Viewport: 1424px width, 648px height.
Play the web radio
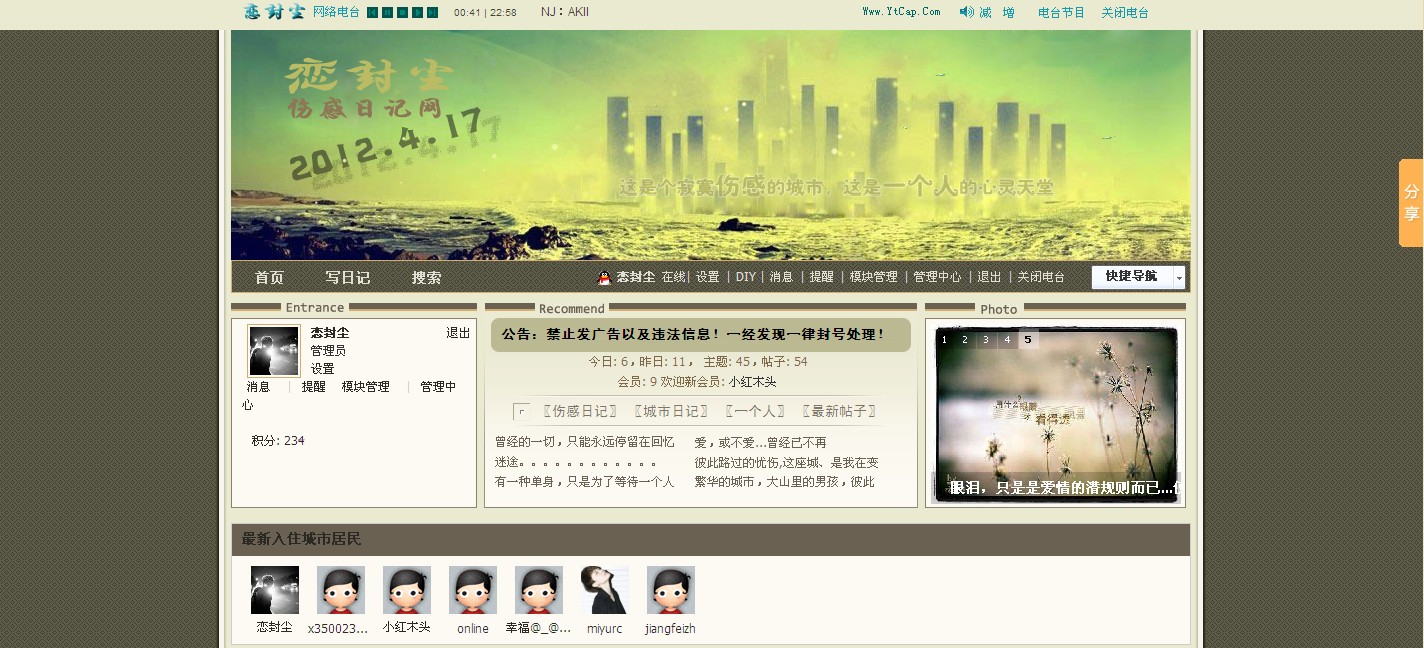click(417, 12)
